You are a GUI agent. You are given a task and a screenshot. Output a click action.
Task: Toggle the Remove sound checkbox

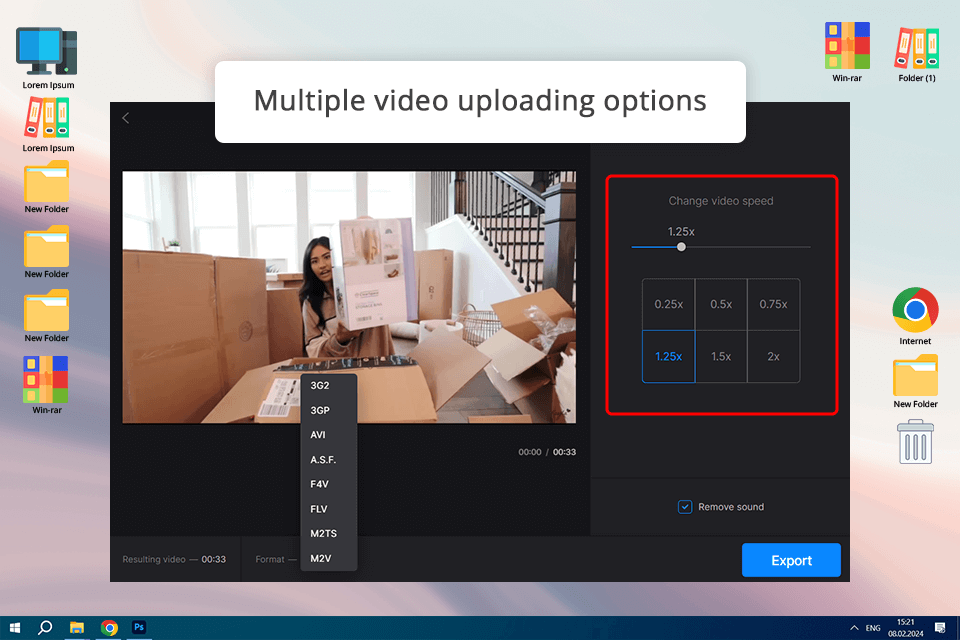click(684, 507)
